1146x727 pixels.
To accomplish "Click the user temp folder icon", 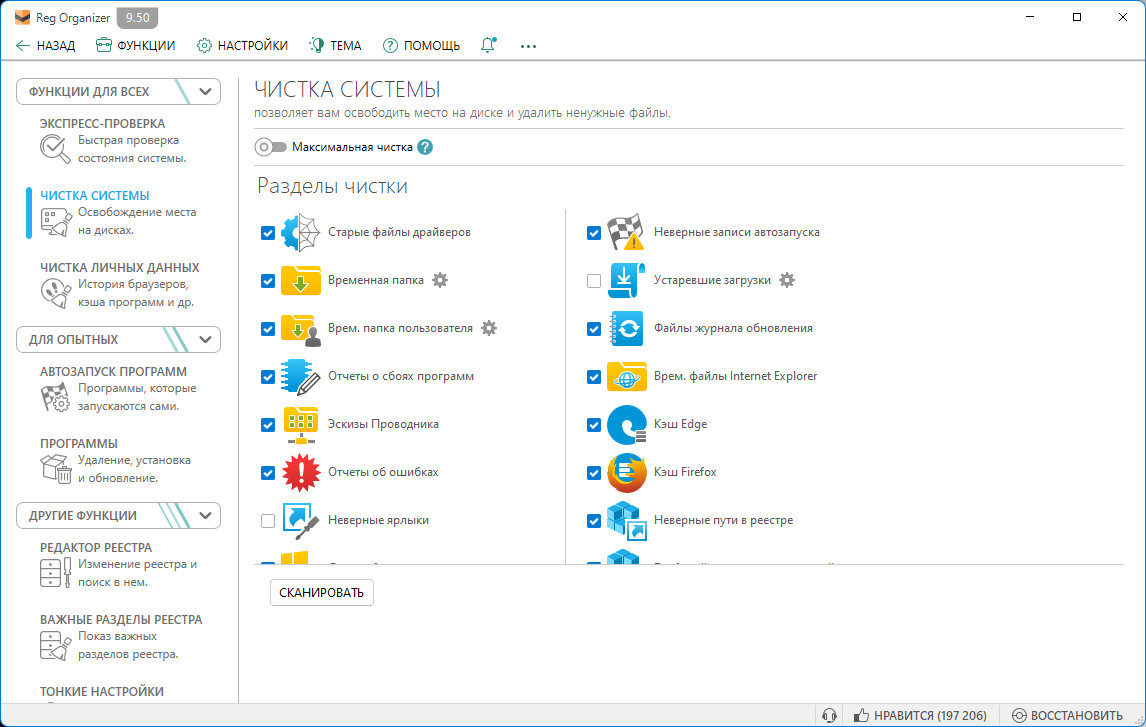I will coord(300,329).
